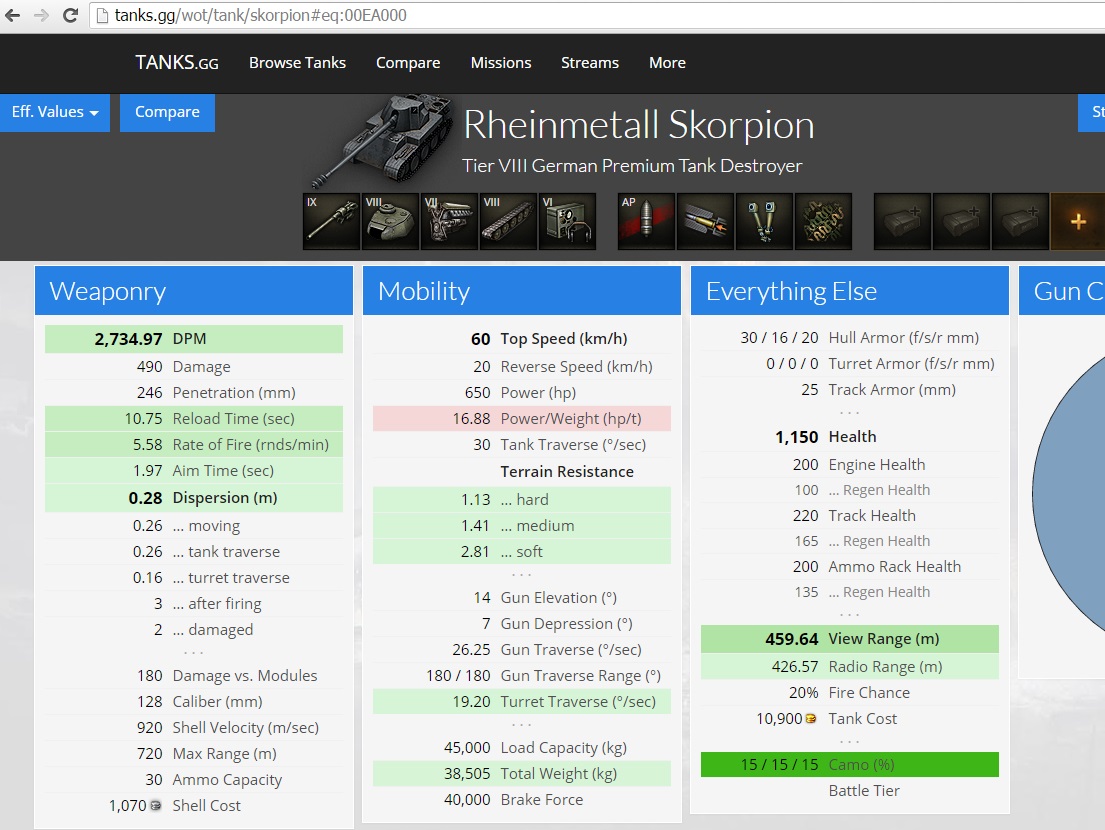Image resolution: width=1105 pixels, height=830 pixels.
Task: Click the "Ammo Capacity" row
Action: click(x=194, y=780)
